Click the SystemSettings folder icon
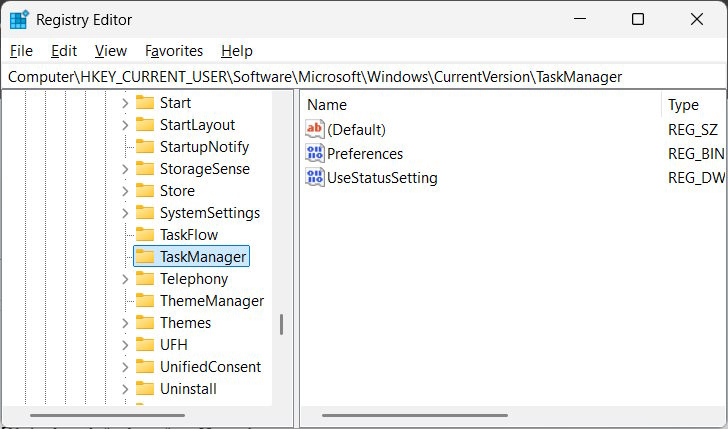 click(145, 213)
